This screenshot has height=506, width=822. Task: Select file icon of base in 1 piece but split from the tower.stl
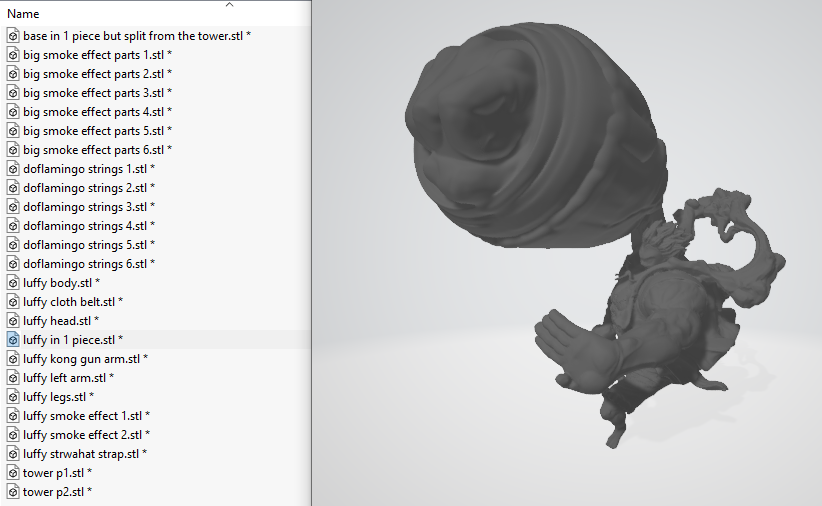13,36
